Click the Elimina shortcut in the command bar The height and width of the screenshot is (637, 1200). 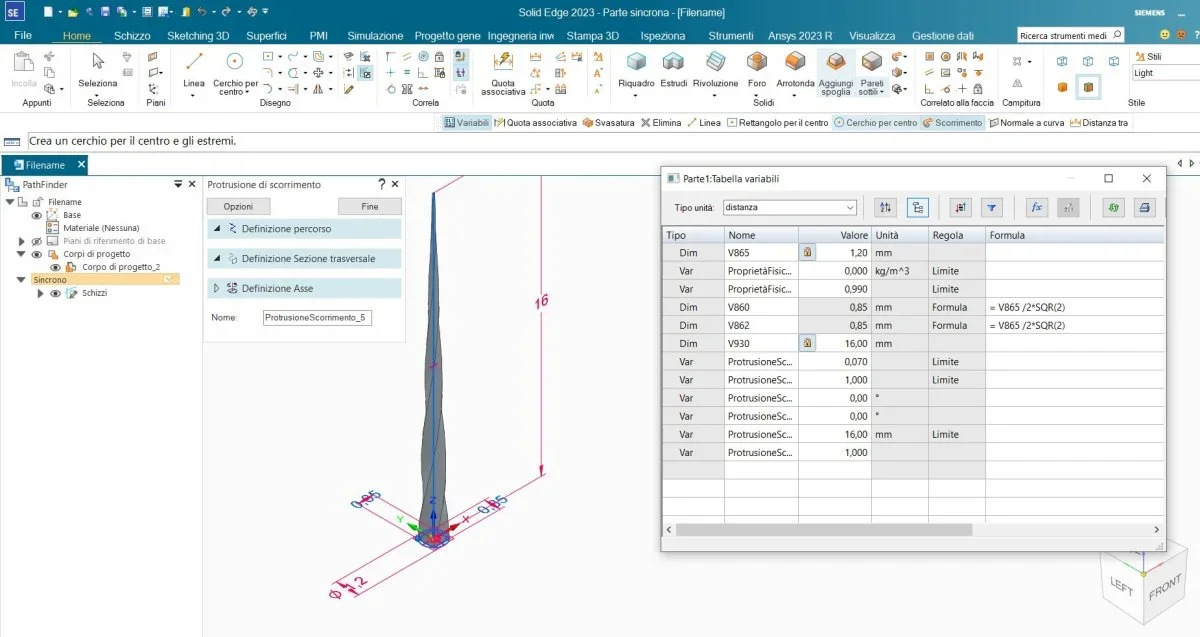(660, 123)
